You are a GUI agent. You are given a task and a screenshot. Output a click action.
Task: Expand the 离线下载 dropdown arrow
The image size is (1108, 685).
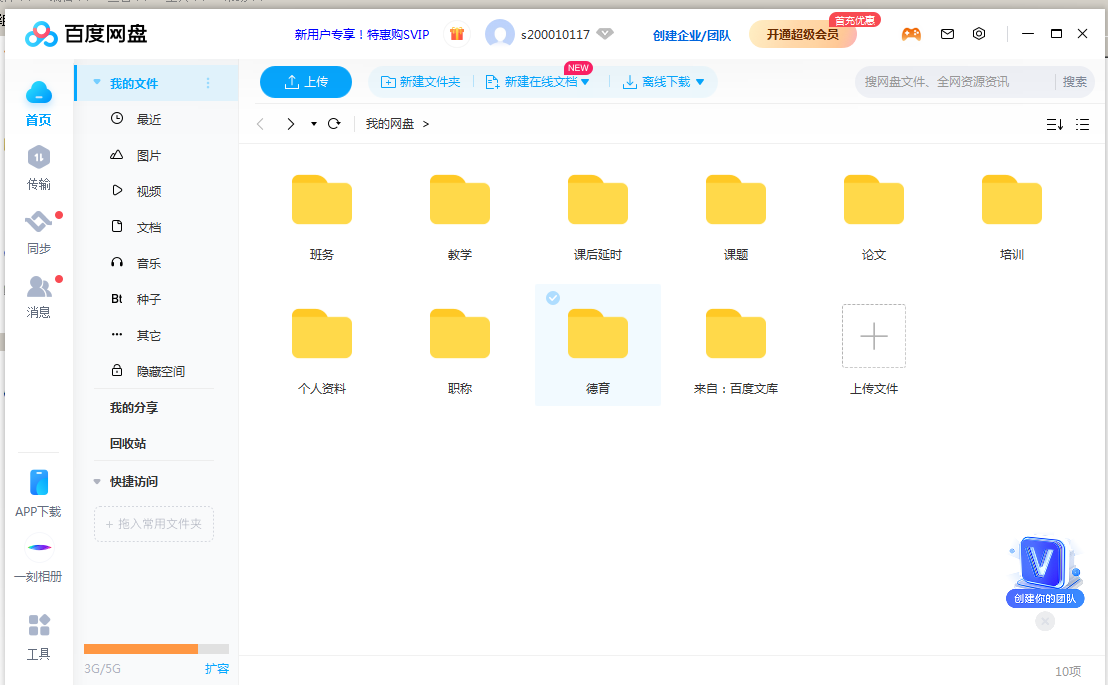coord(700,82)
